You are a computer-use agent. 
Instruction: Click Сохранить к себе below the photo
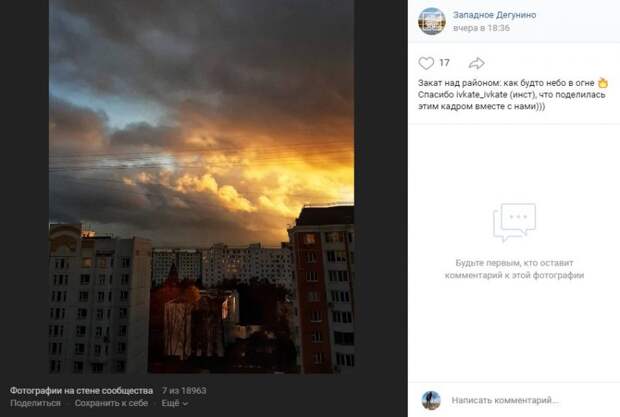click(x=112, y=403)
